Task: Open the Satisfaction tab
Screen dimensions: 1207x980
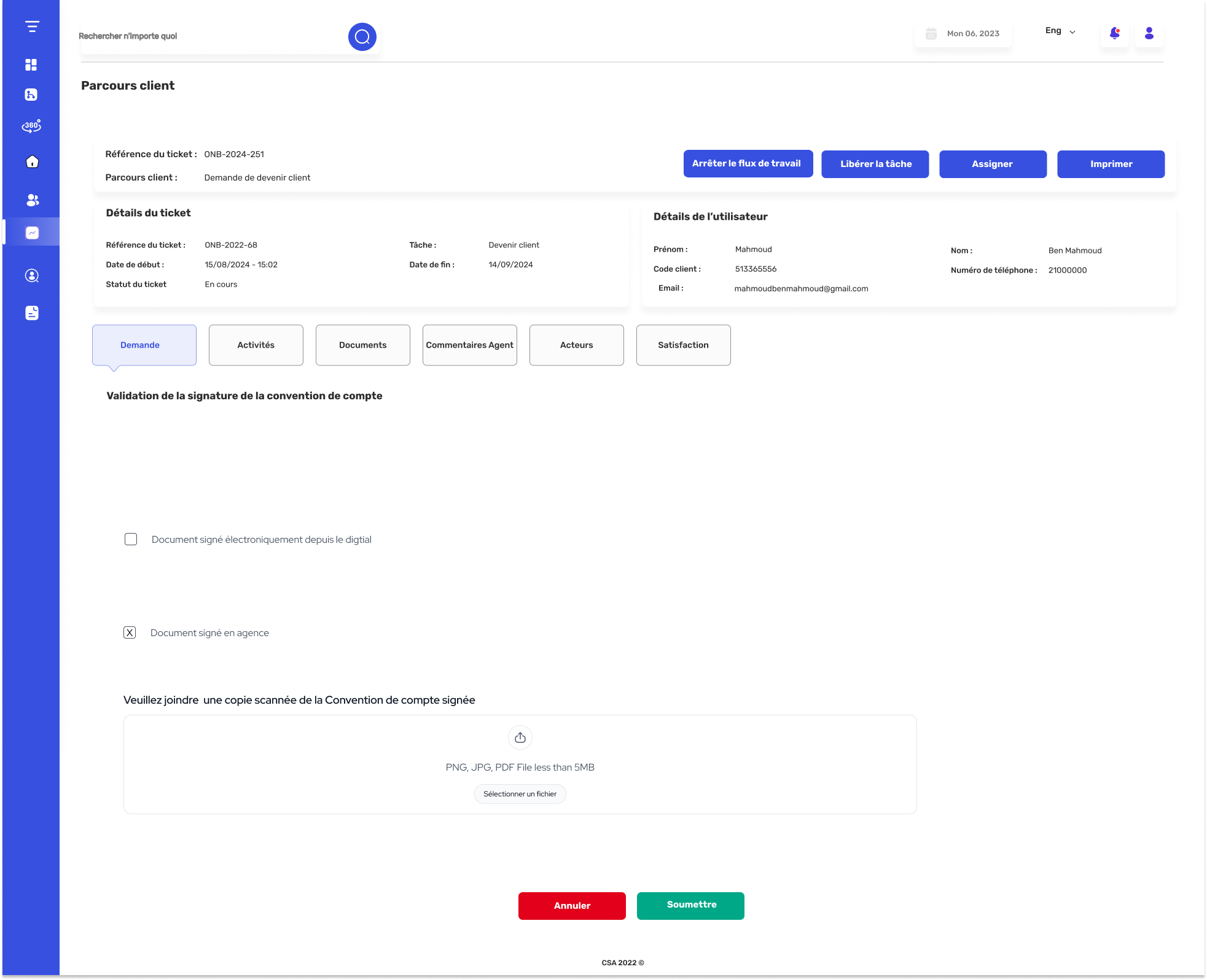Action: [x=684, y=345]
